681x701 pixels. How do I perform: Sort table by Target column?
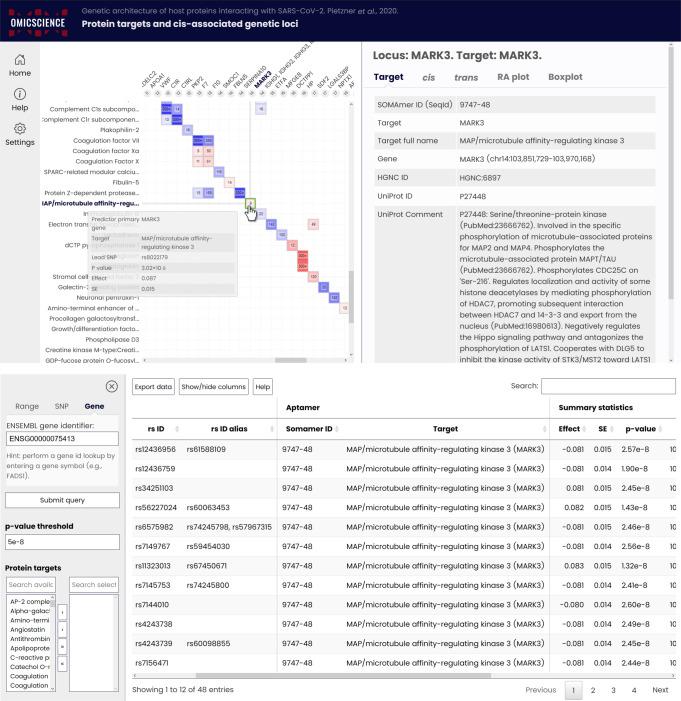(544, 429)
